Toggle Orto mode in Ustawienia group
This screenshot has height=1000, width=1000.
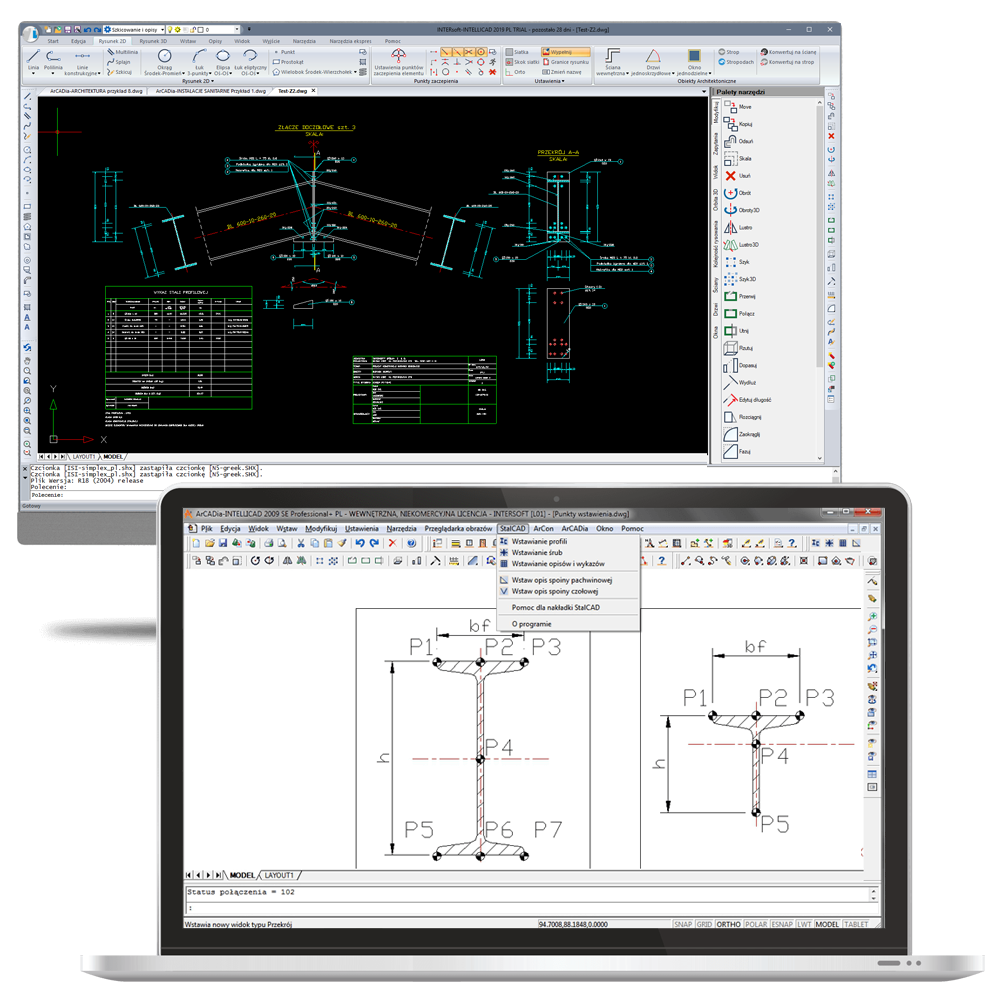(516, 72)
